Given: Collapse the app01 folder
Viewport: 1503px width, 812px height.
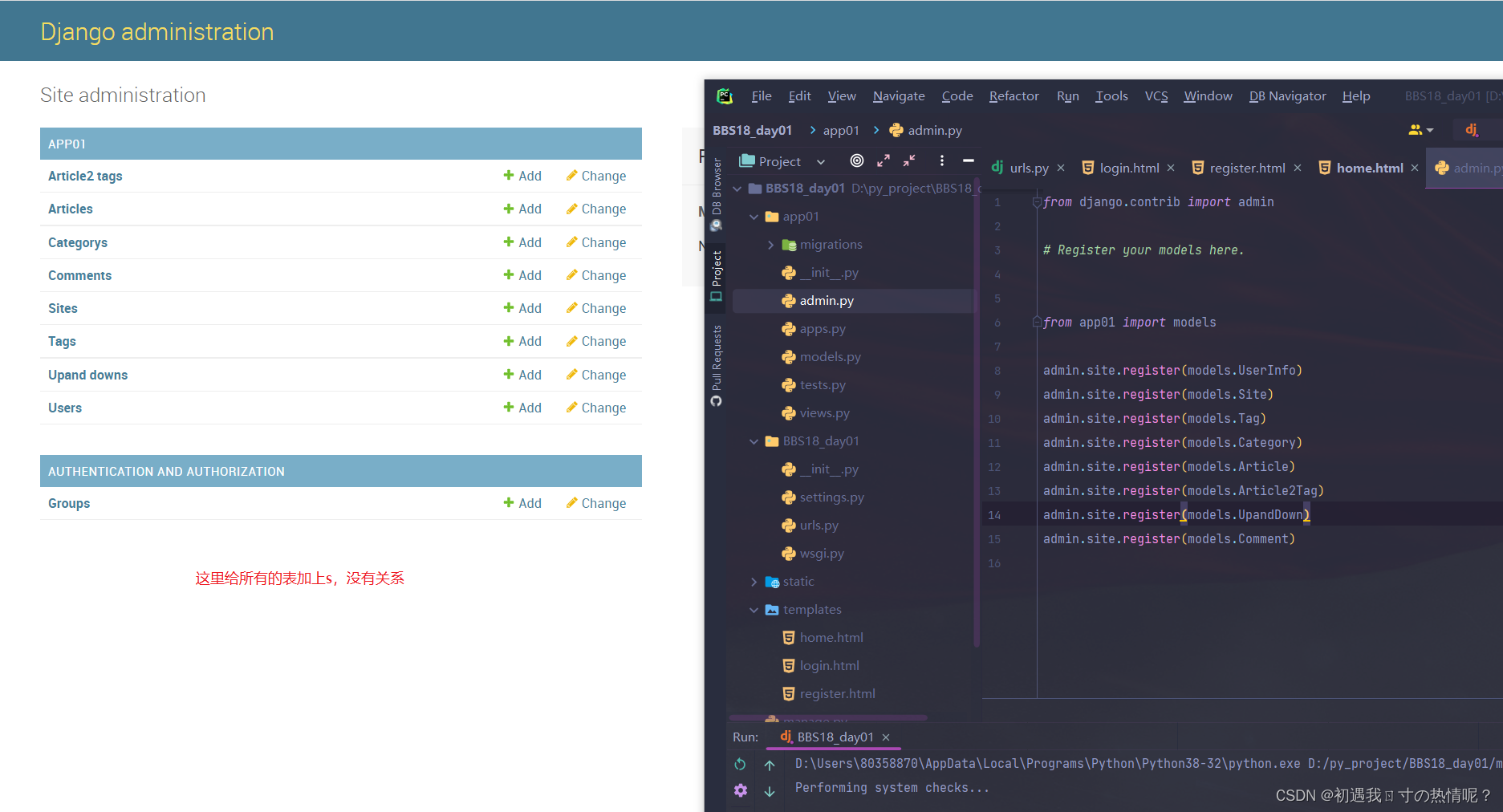Looking at the screenshot, I should (754, 217).
